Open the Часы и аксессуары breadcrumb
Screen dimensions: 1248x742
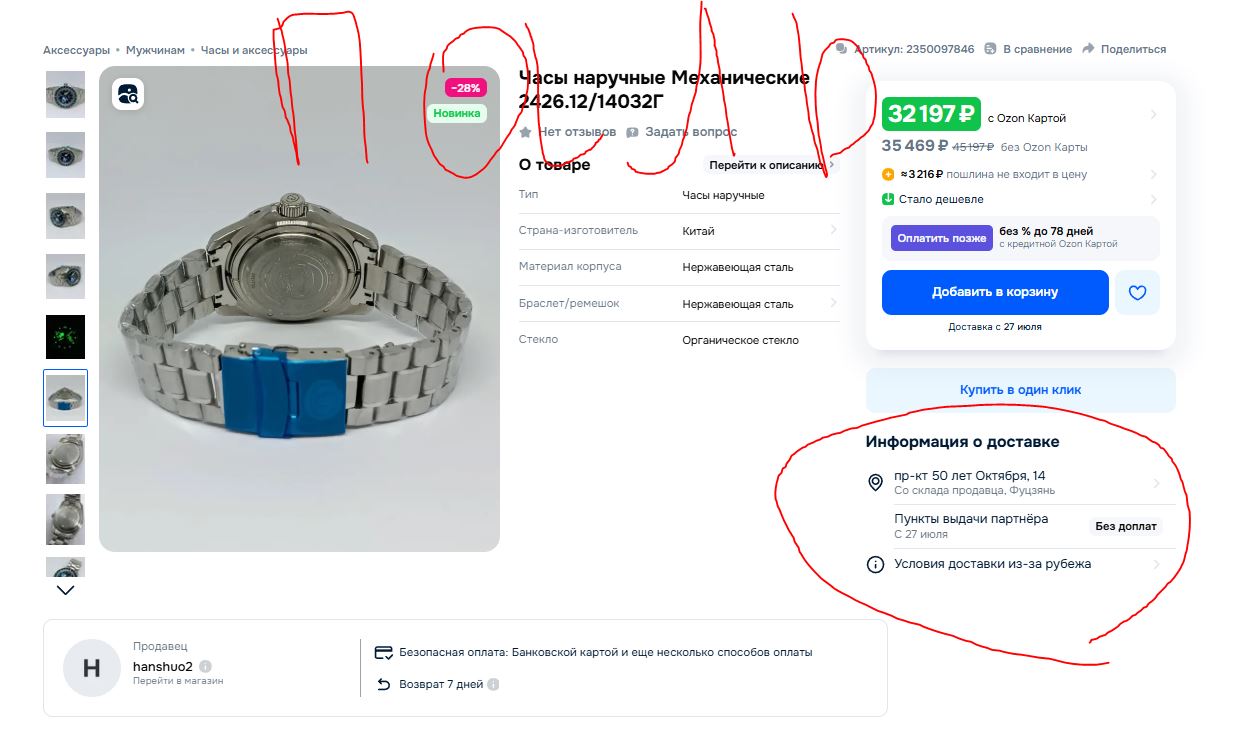[254, 50]
